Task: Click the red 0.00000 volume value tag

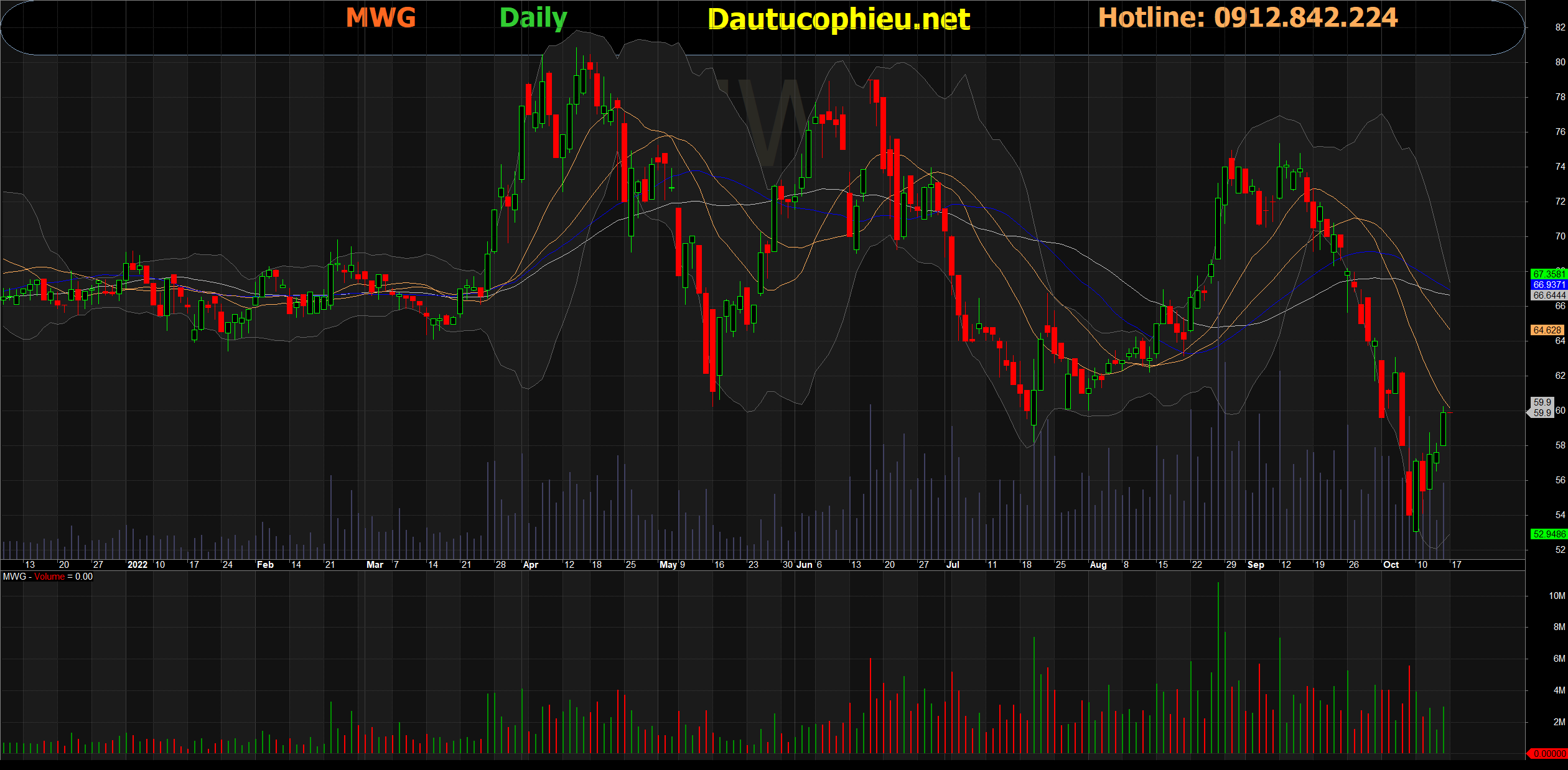Action: pyautogui.click(x=1548, y=753)
